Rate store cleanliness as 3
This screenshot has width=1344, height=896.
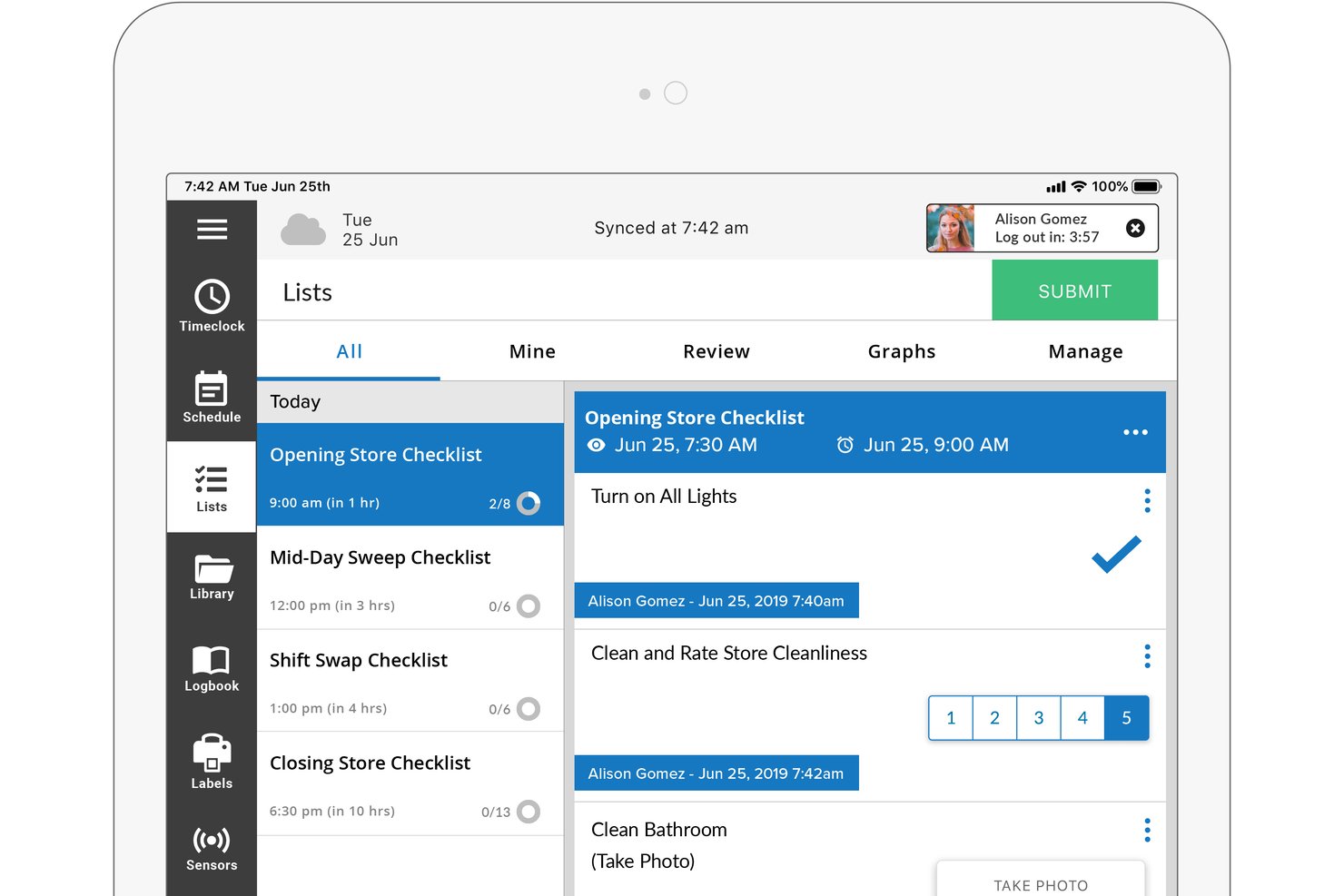pyautogui.click(x=1039, y=718)
